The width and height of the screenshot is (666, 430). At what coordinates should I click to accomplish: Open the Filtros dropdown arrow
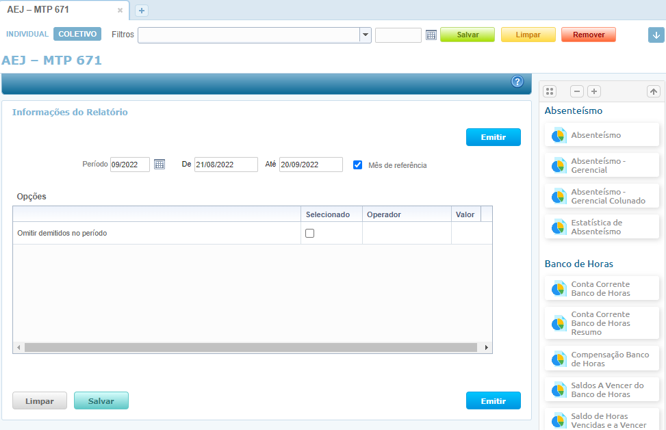click(x=365, y=35)
